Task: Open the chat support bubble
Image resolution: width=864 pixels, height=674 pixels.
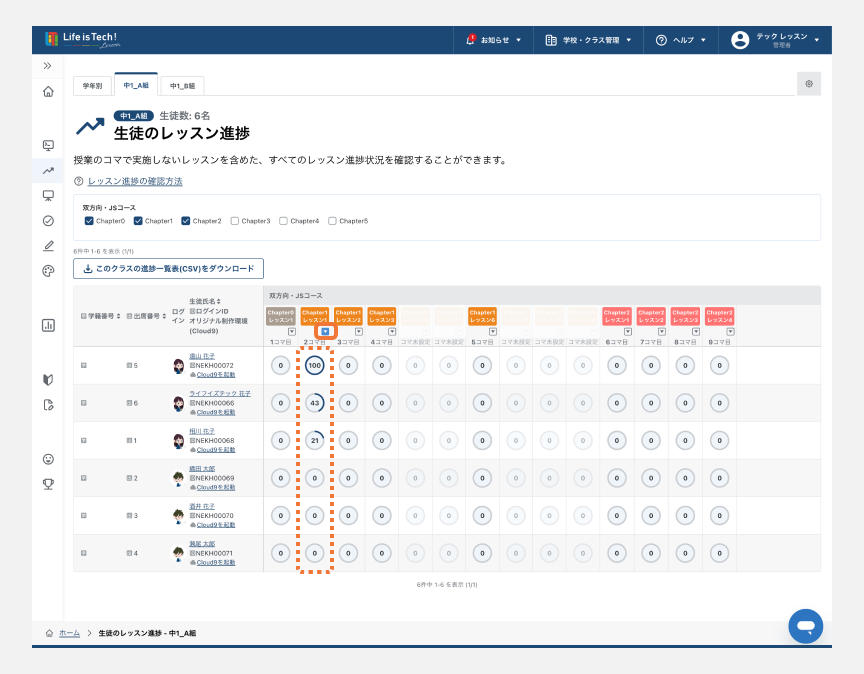Action: click(805, 625)
